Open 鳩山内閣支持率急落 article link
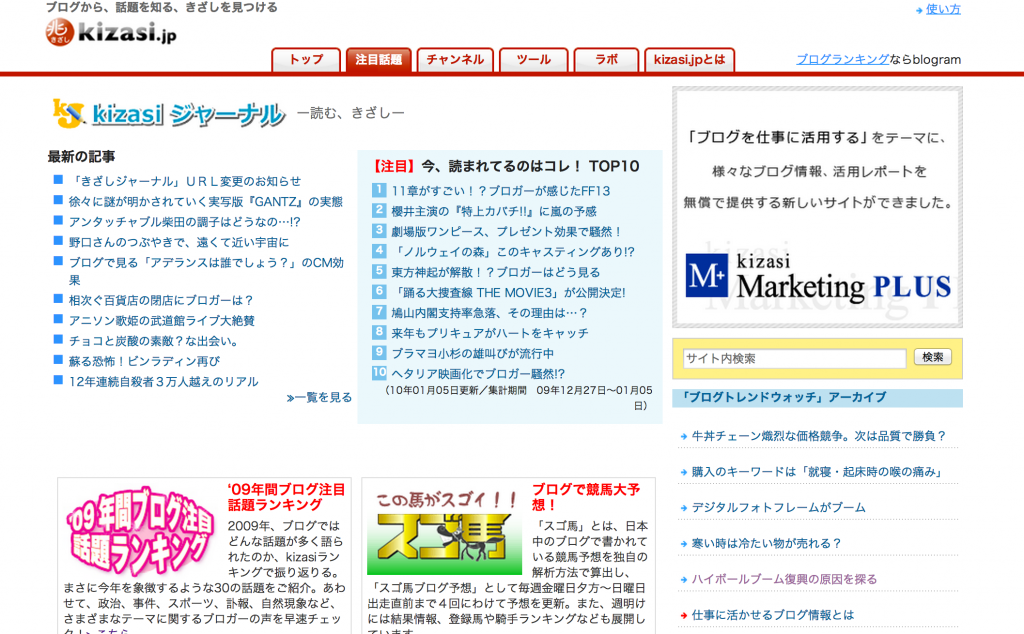Viewport: 1024px width, 634px height. [x=489, y=313]
